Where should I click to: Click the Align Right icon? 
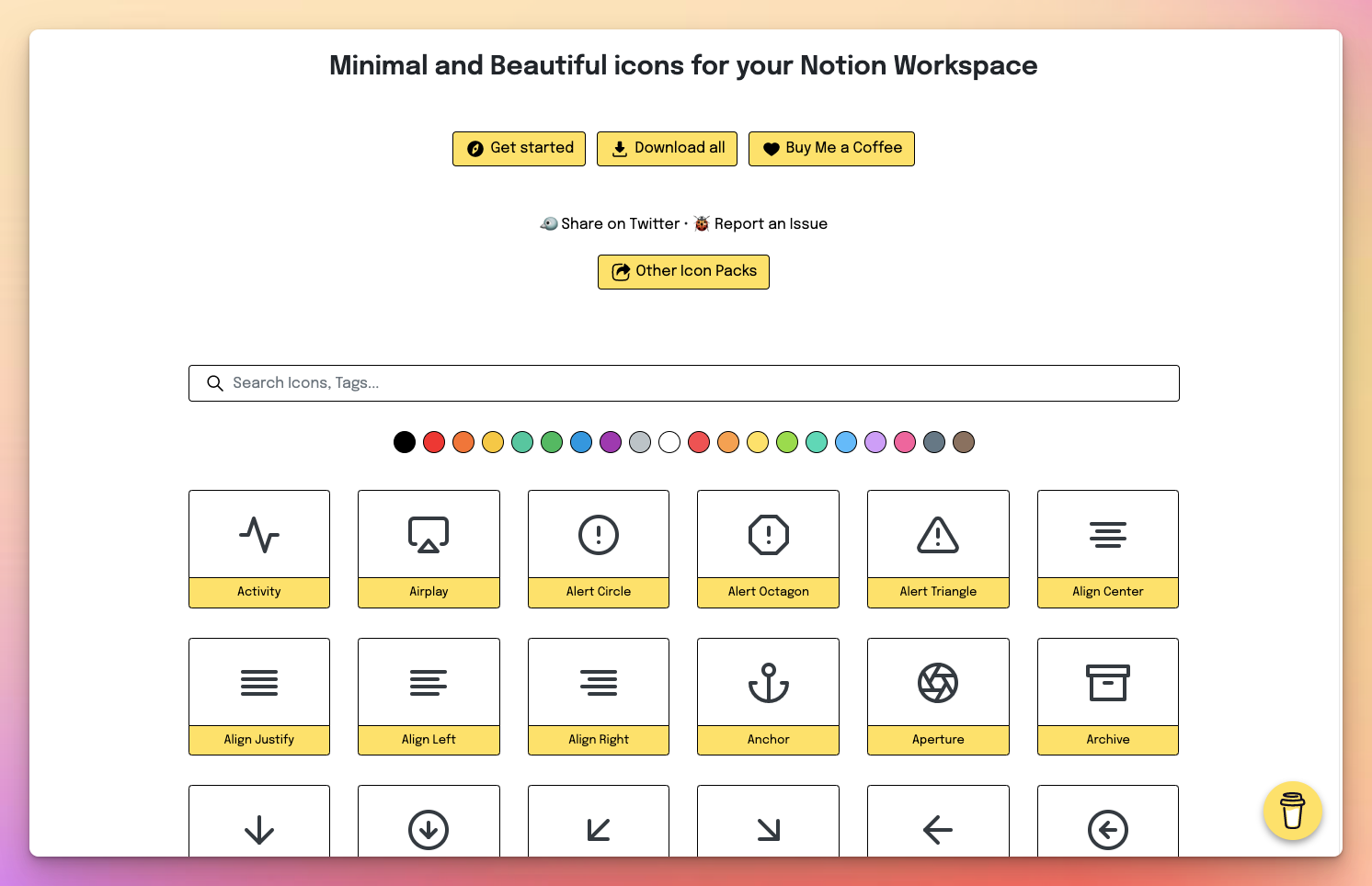pos(599,697)
